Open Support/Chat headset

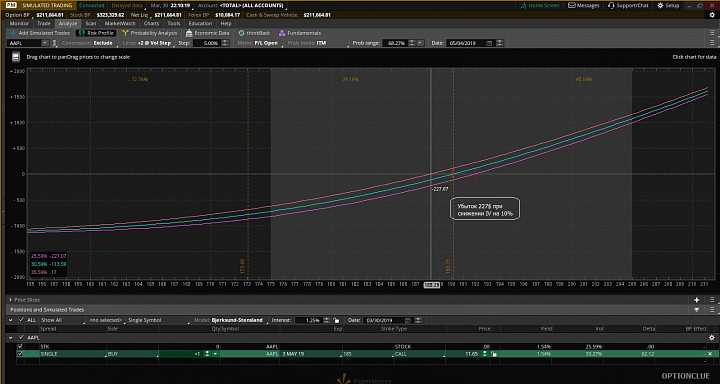pyautogui.click(x=628, y=6)
